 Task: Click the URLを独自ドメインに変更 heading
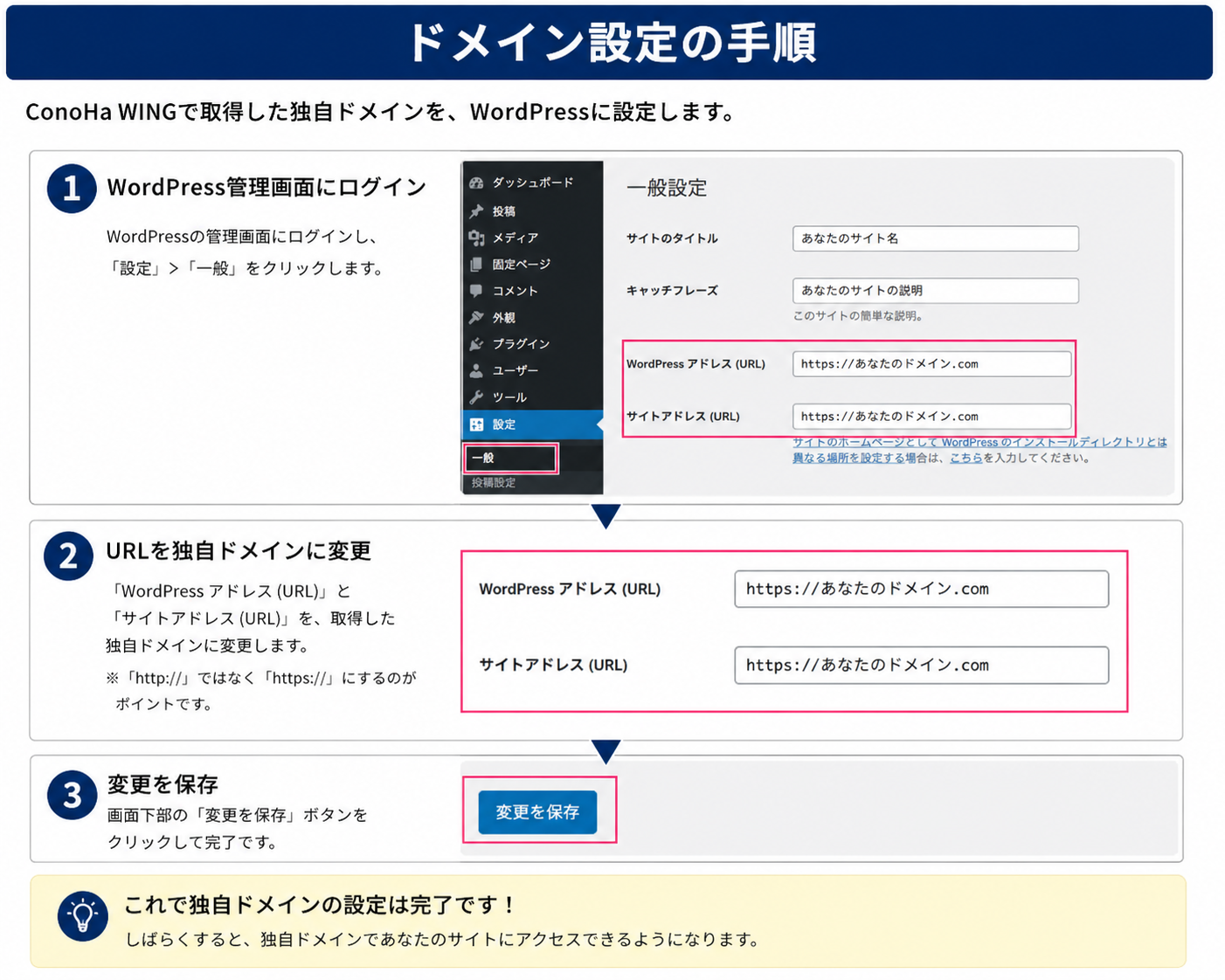click(239, 551)
